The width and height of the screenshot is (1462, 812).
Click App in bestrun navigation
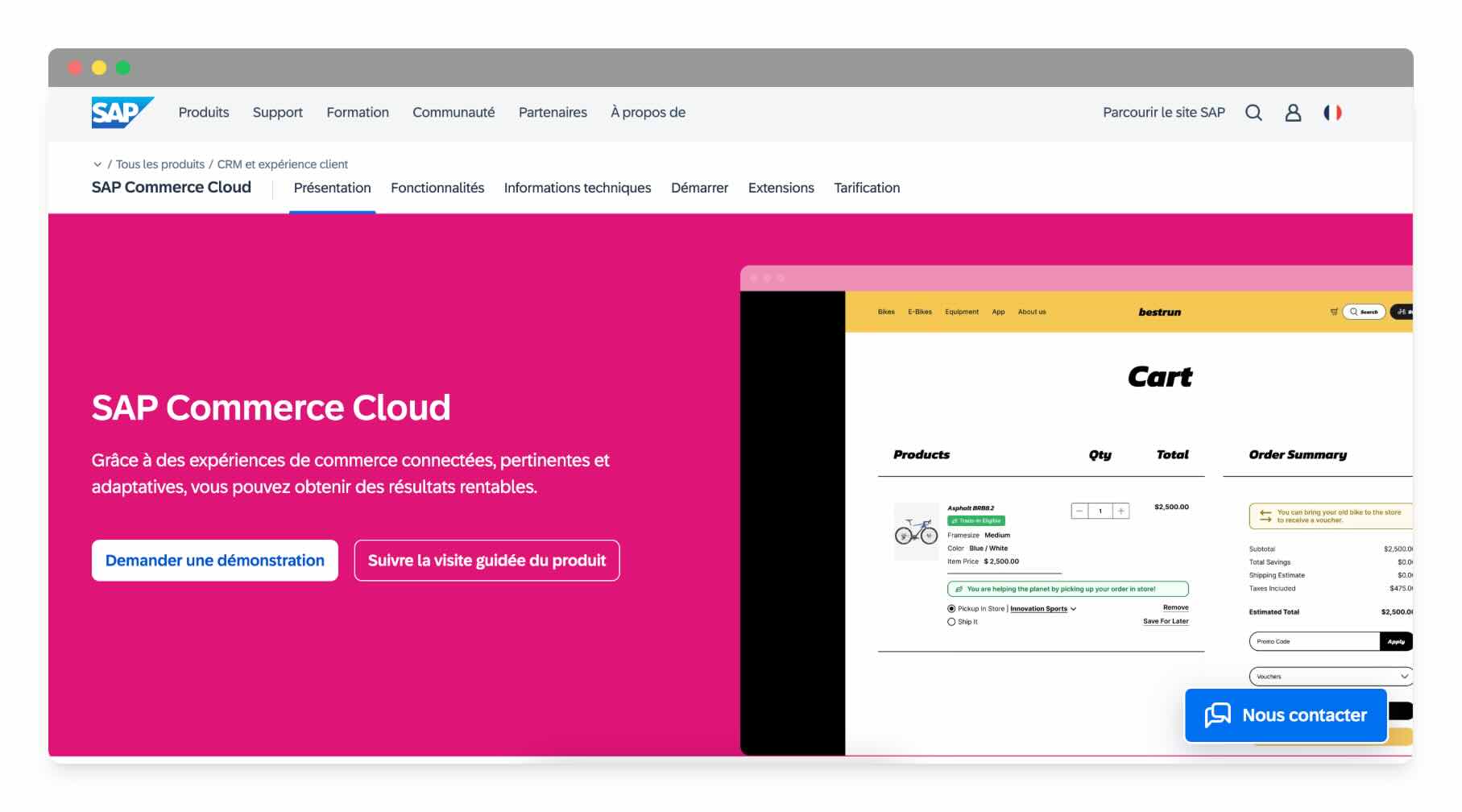998,312
